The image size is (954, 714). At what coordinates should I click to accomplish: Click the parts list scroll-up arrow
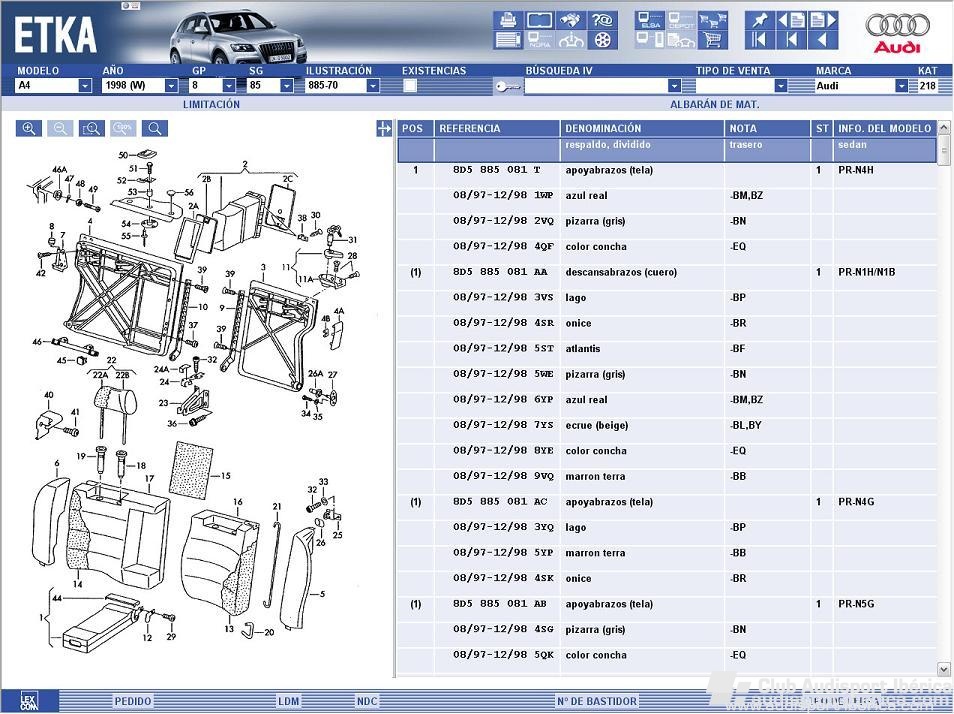point(944,128)
